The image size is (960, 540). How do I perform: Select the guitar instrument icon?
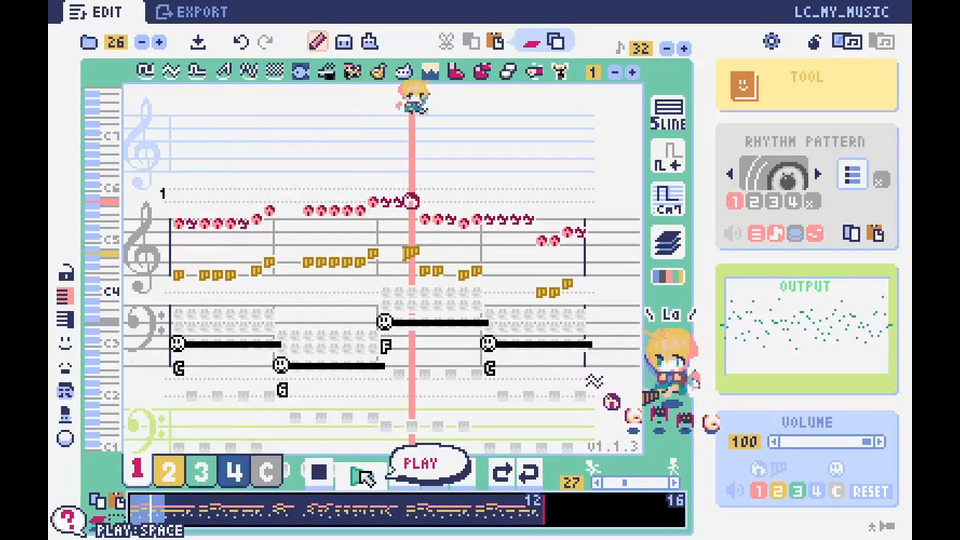tap(378, 72)
